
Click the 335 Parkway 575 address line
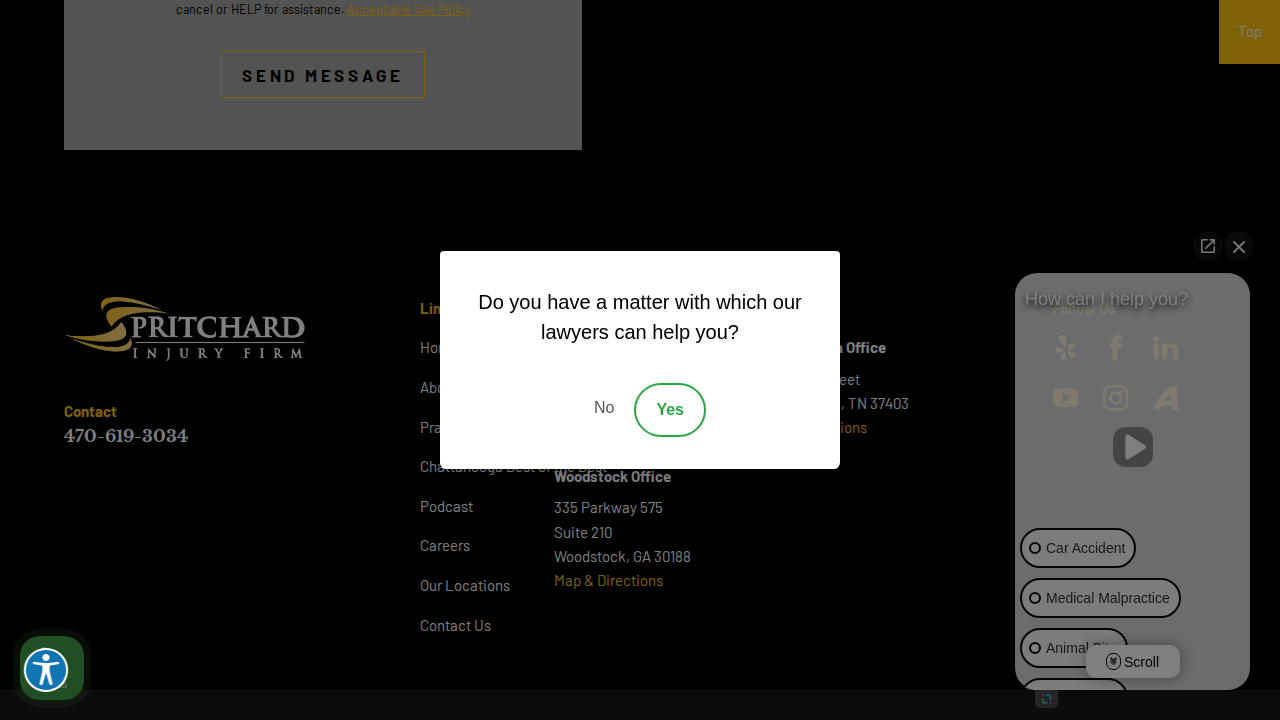[x=608, y=508]
